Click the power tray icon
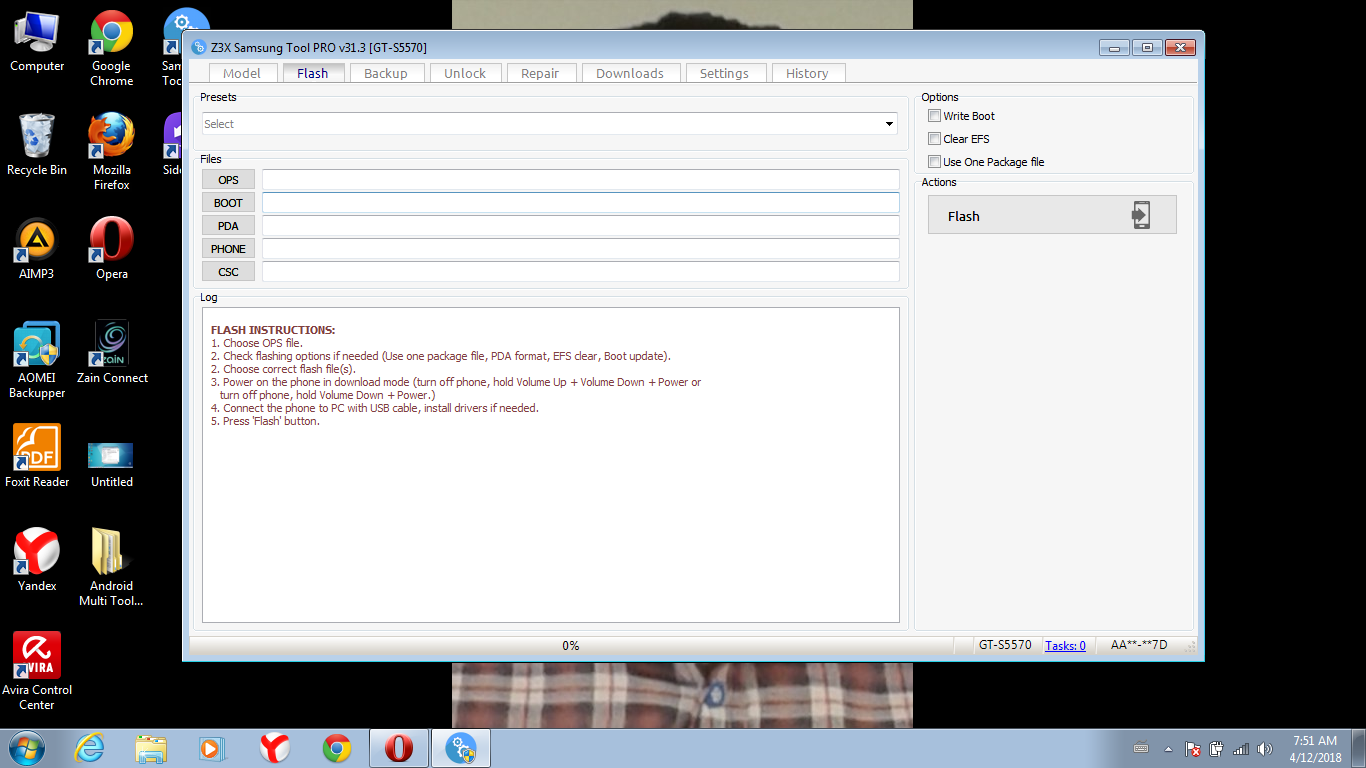Image resolution: width=1366 pixels, height=768 pixels. [x=1216, y=749]
